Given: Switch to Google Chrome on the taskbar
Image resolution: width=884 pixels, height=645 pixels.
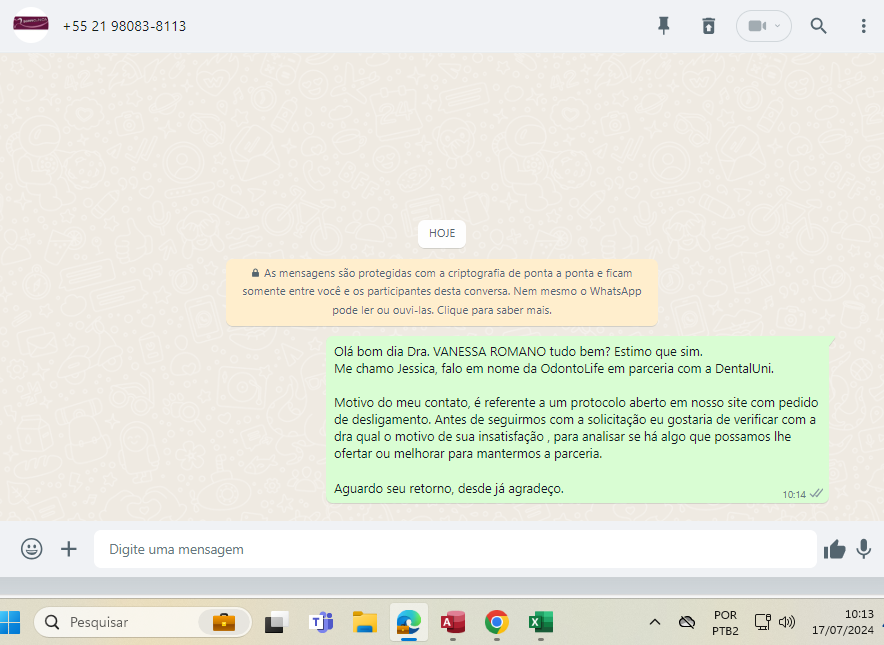Looking at the screenshot, I should point(497,622).
